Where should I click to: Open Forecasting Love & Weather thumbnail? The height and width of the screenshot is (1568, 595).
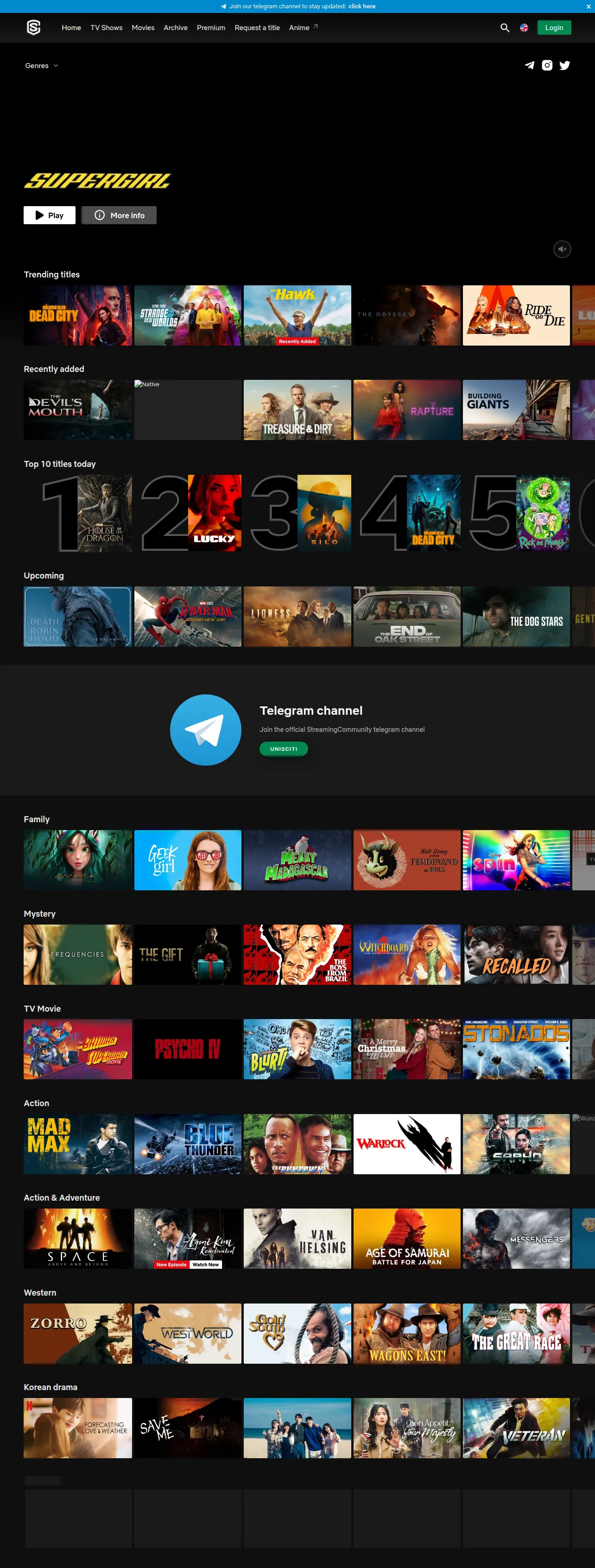tap(78, 1428)
